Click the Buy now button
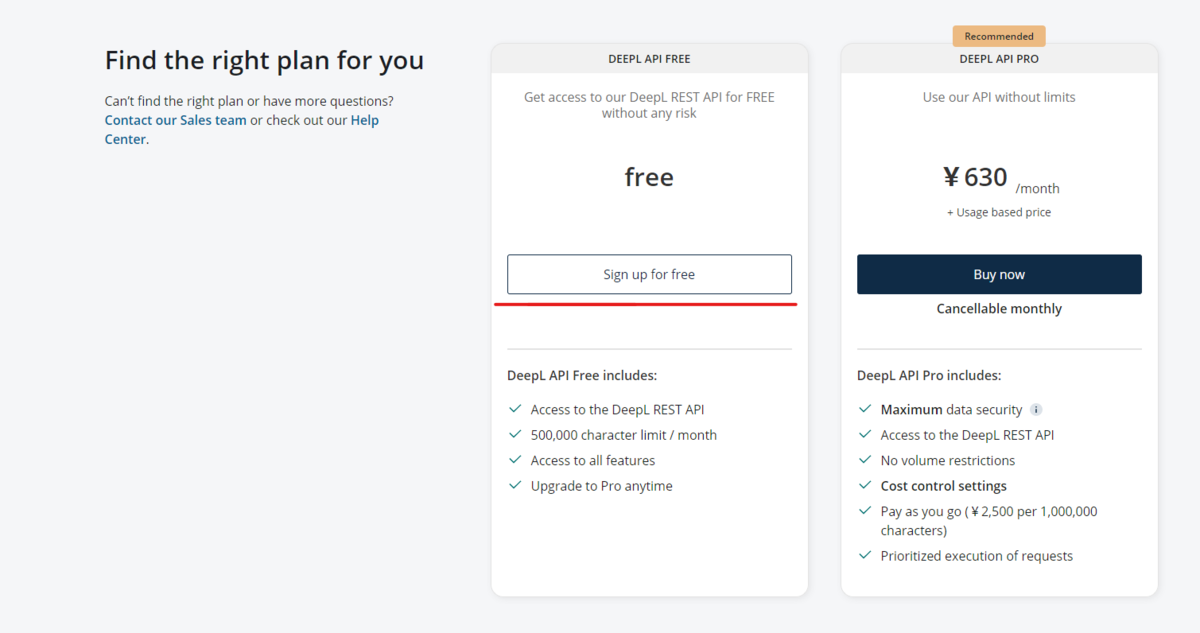 pyautogui.click(x=999, y=274)
